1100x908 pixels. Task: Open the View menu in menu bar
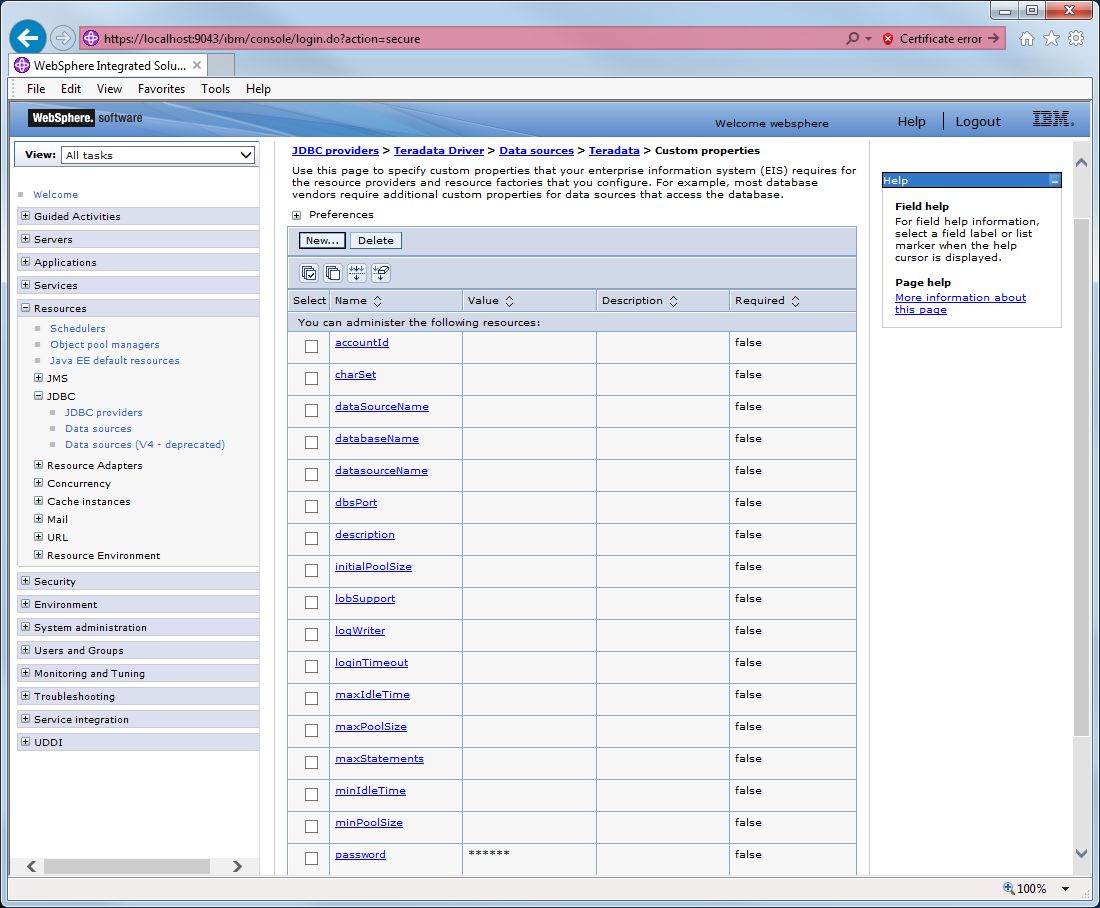click(x=109, y=88)
